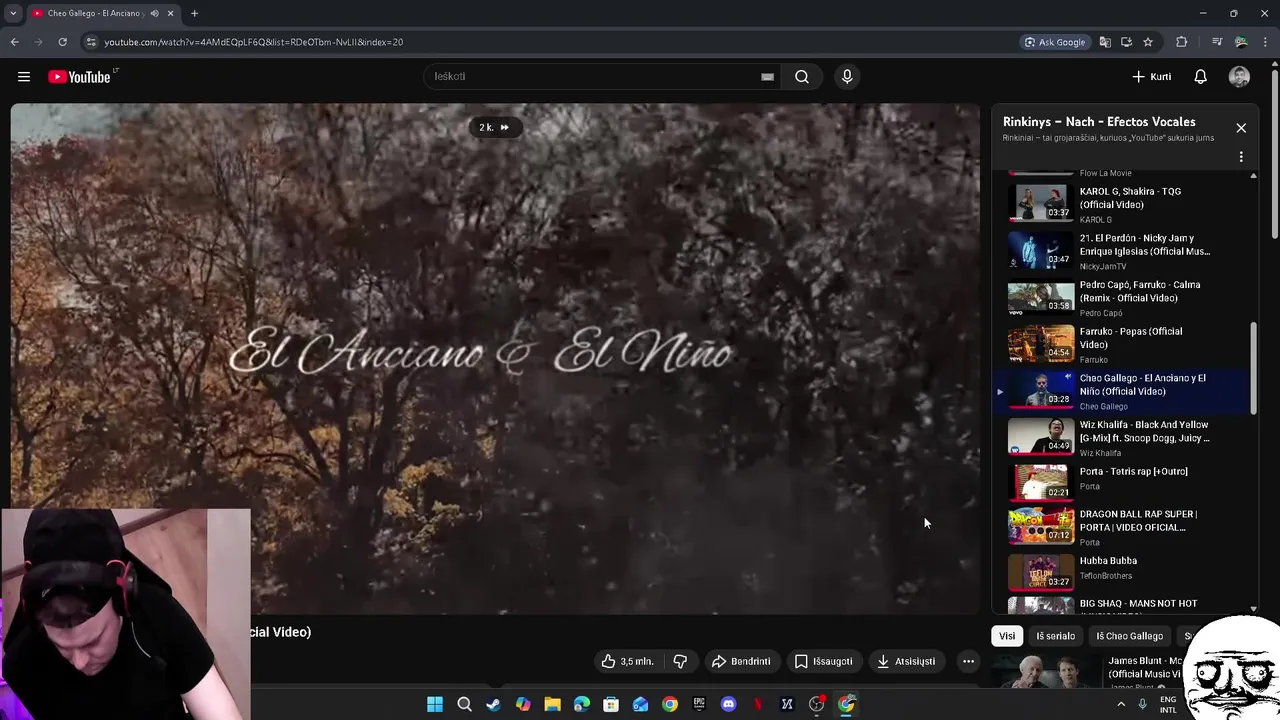Play Hubba Bubba playlist item
The image size is (1280, 720).
coord(1120,570)
